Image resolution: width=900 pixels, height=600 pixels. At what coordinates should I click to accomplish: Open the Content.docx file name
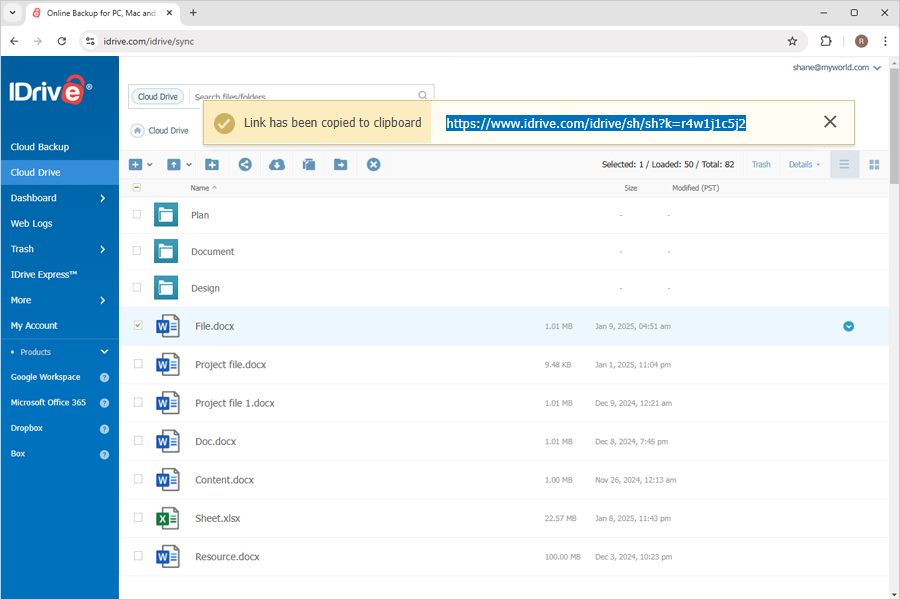tap(224, 479)
